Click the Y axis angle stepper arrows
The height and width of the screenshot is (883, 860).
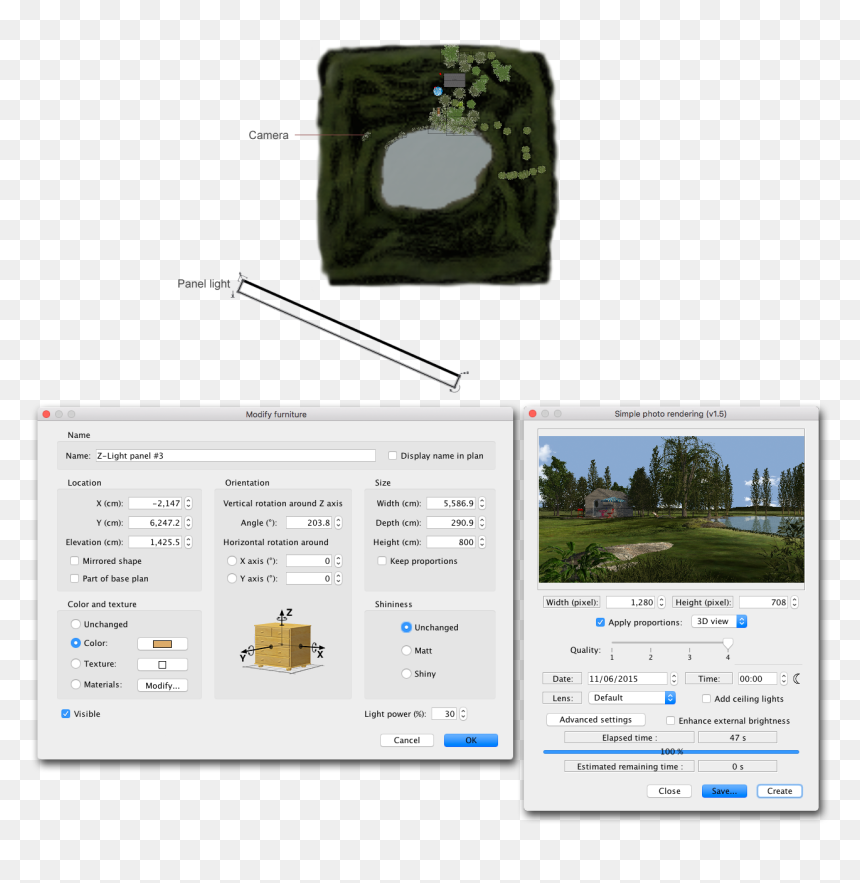point(338,578)
